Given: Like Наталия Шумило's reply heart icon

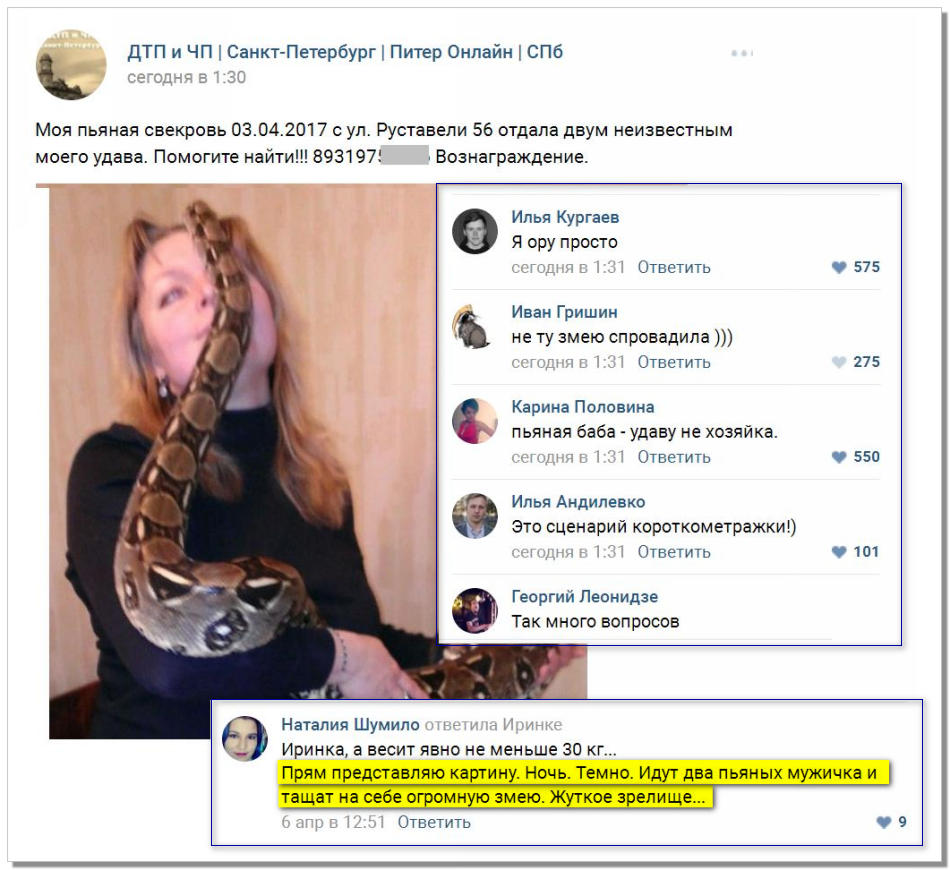Looking at the screenshot, I should coord(884,822).
